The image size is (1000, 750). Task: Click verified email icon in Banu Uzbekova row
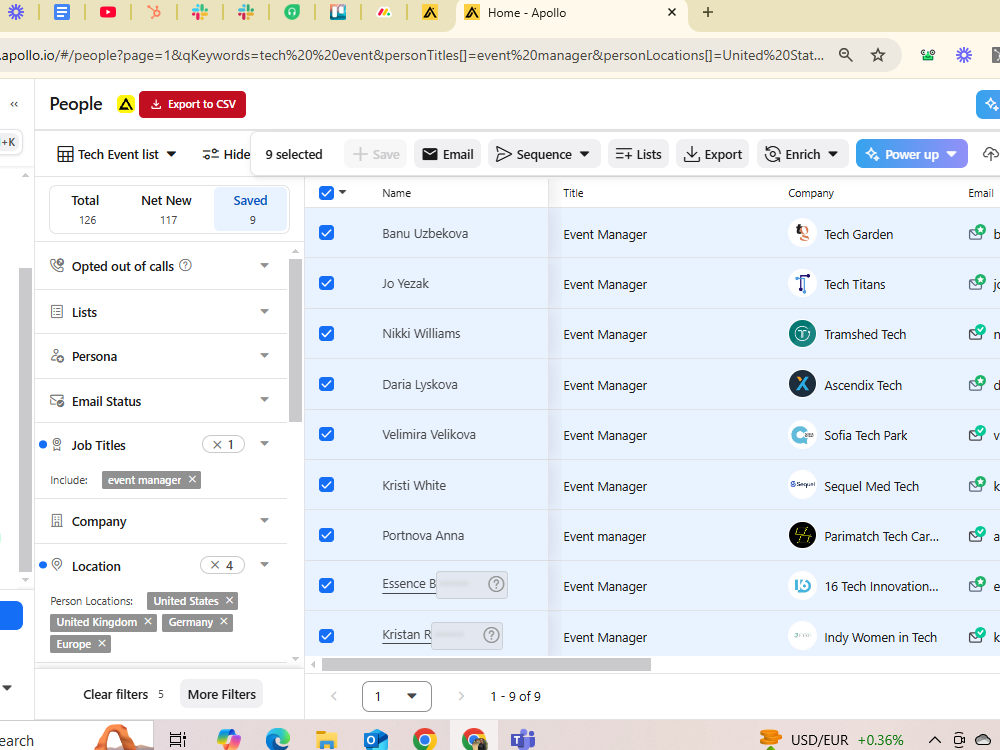click(x=976, y=233)
